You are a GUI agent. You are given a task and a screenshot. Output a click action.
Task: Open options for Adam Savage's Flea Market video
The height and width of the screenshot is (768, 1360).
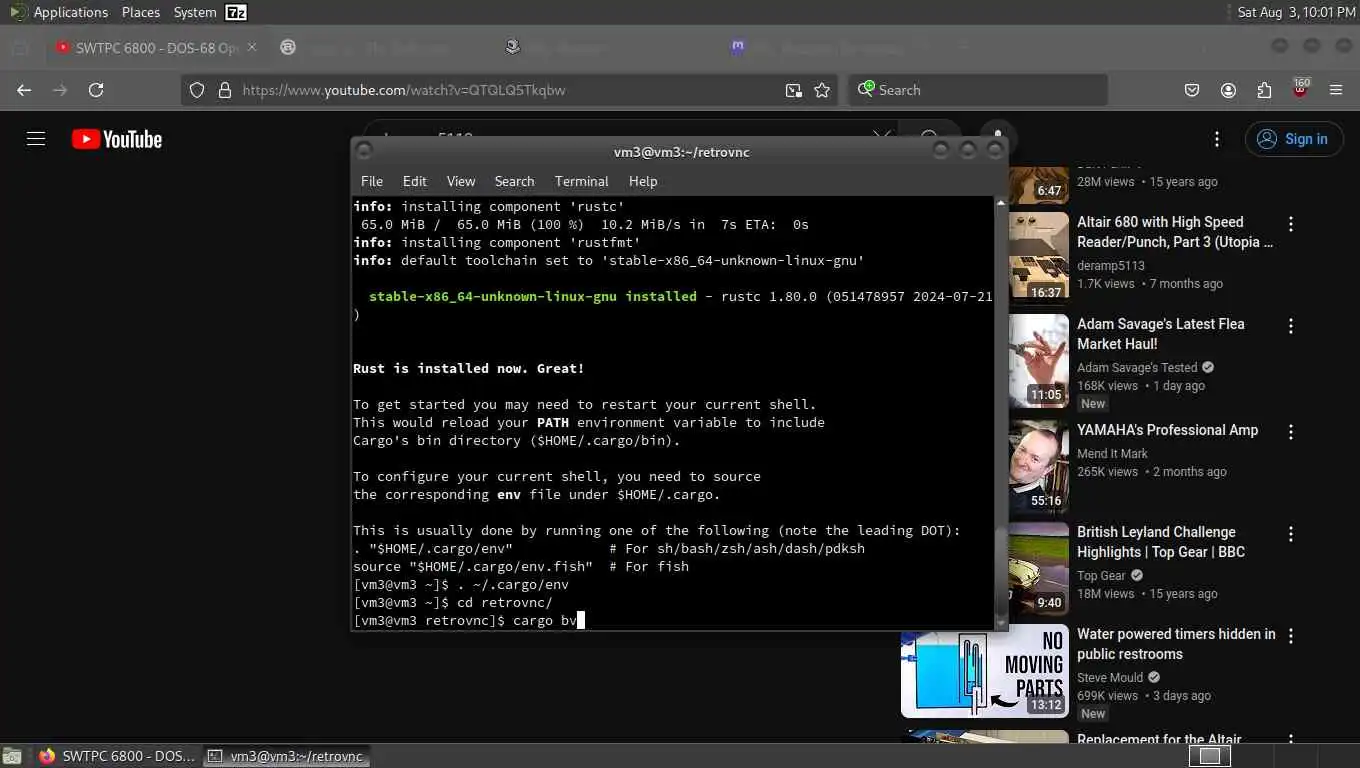1291,326
